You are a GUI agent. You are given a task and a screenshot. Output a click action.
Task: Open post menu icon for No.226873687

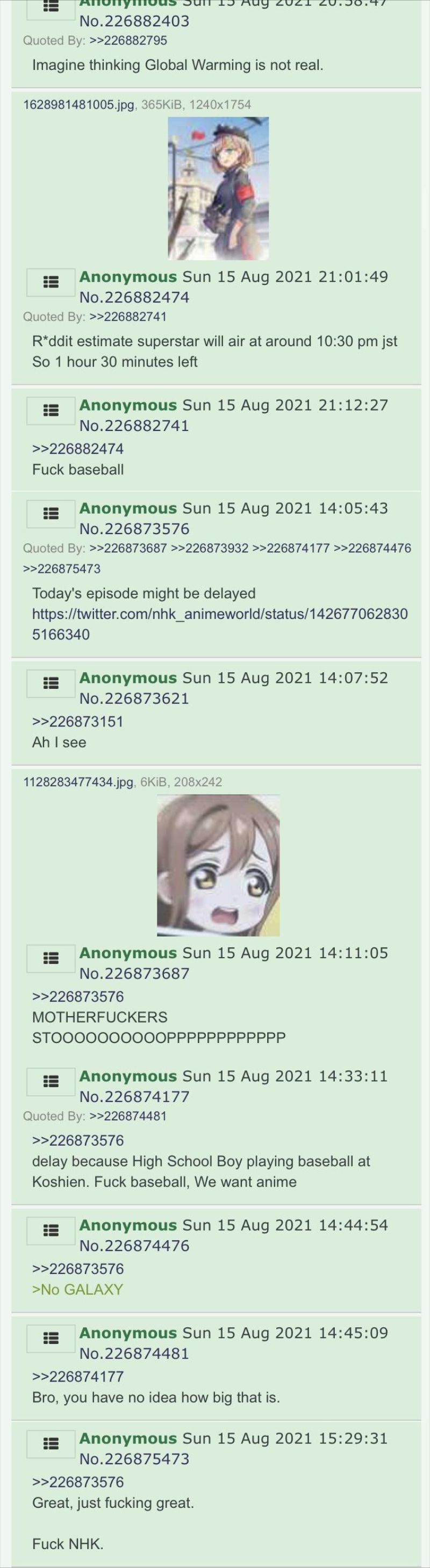point(51,958)
